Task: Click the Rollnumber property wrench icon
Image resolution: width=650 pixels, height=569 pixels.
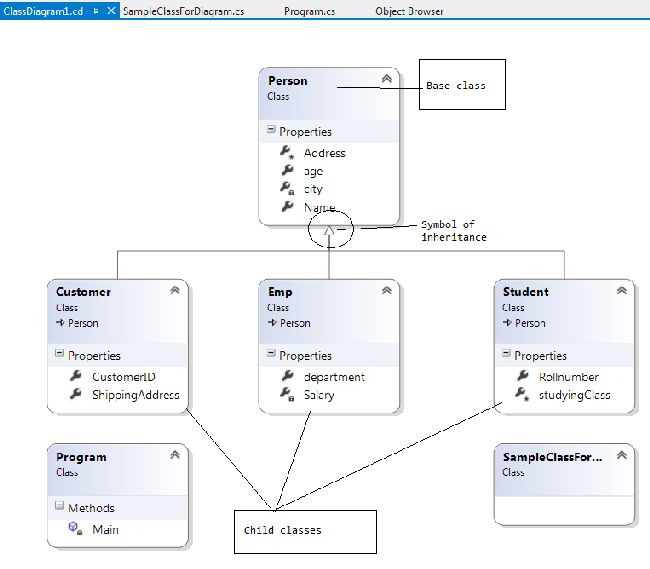Action: click(x=522, y=375)
